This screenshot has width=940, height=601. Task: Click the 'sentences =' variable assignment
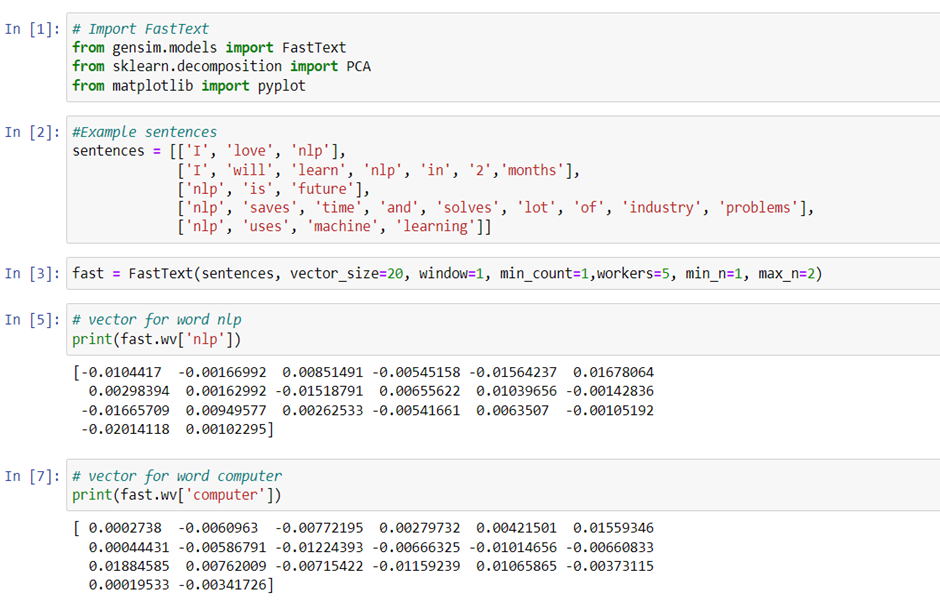pyautogui.click(x=117, y=151)
